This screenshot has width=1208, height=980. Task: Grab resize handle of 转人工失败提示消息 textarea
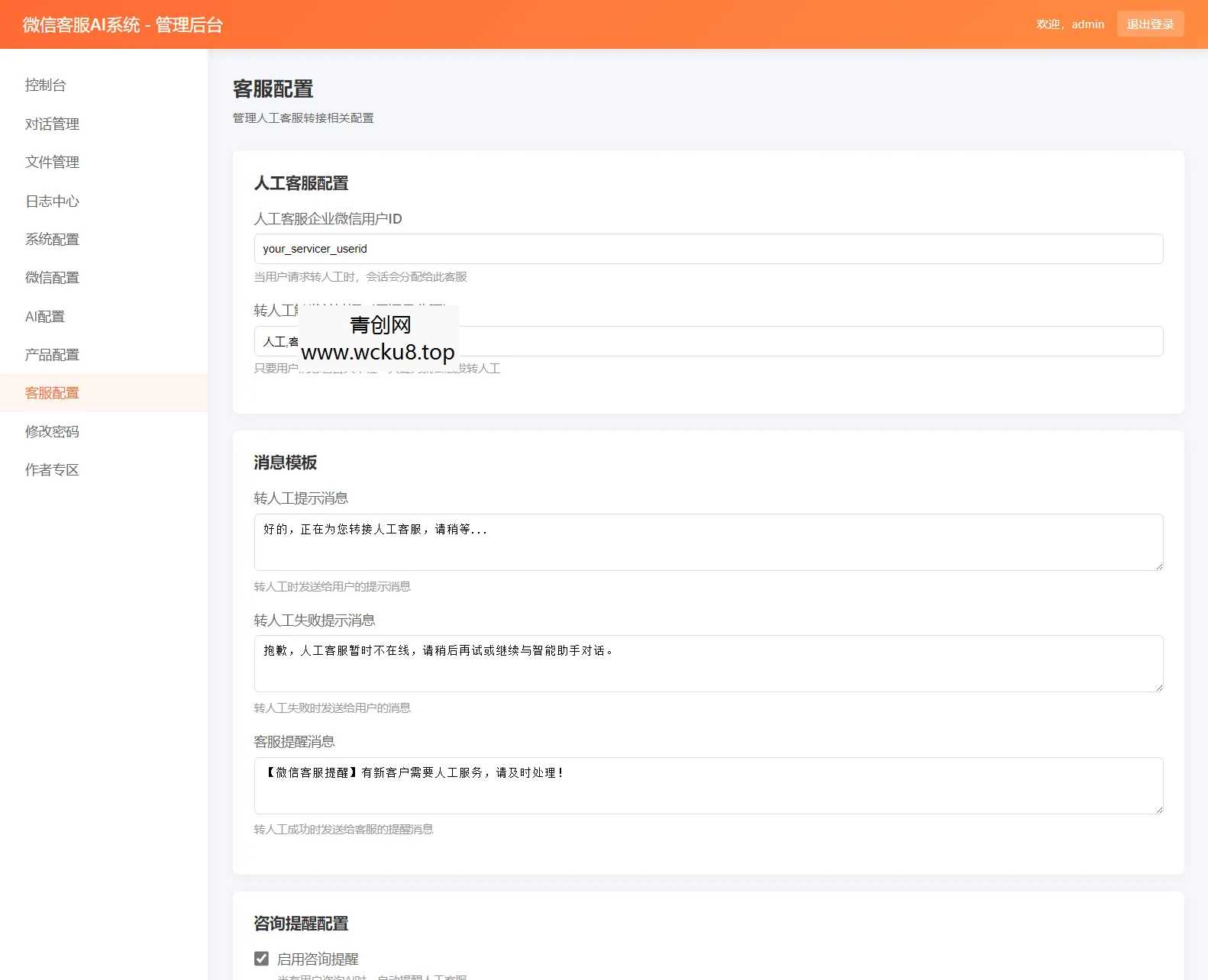(x=1158, y=687)
